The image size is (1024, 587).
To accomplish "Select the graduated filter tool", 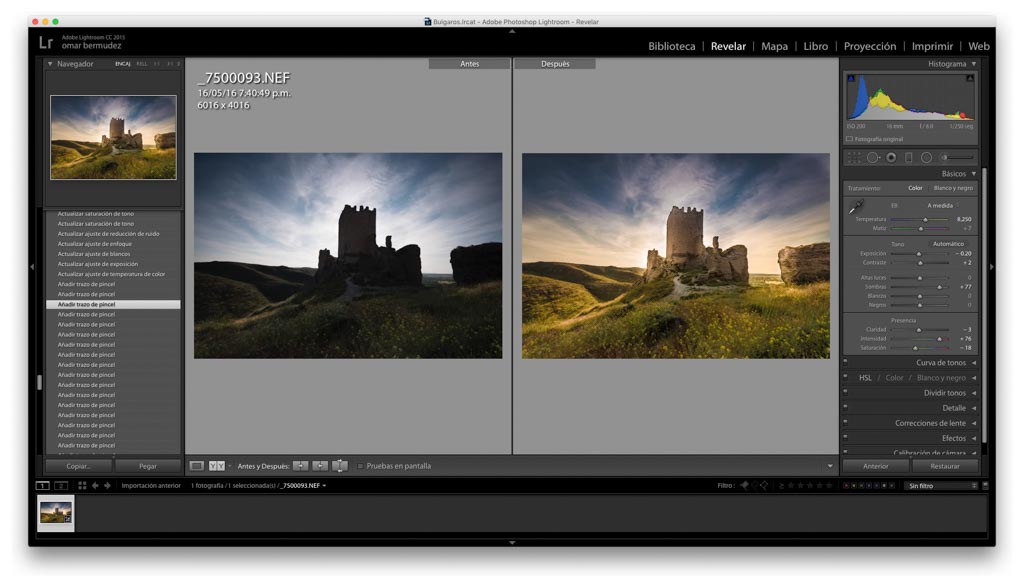I will point(908,157).
